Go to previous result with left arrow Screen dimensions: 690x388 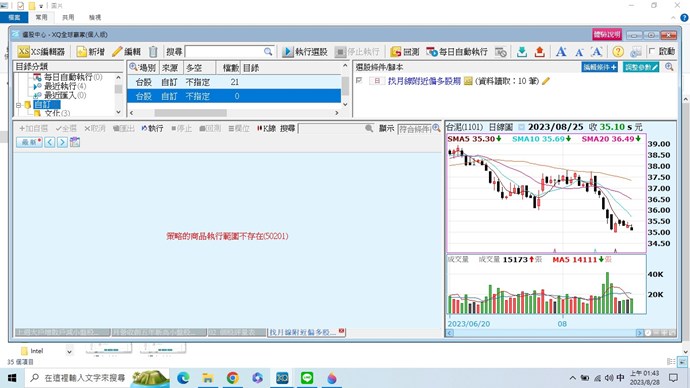[x=49, y=142]
